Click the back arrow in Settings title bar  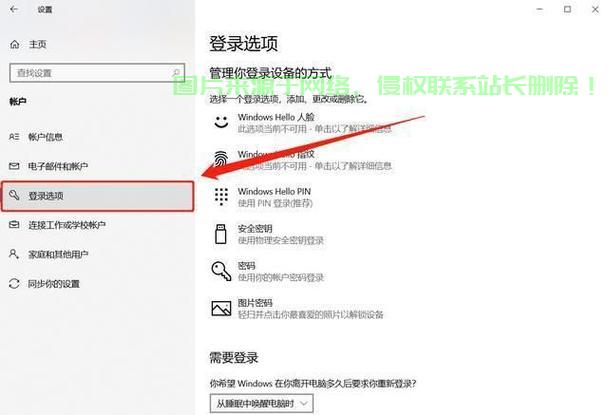[14, 9]
